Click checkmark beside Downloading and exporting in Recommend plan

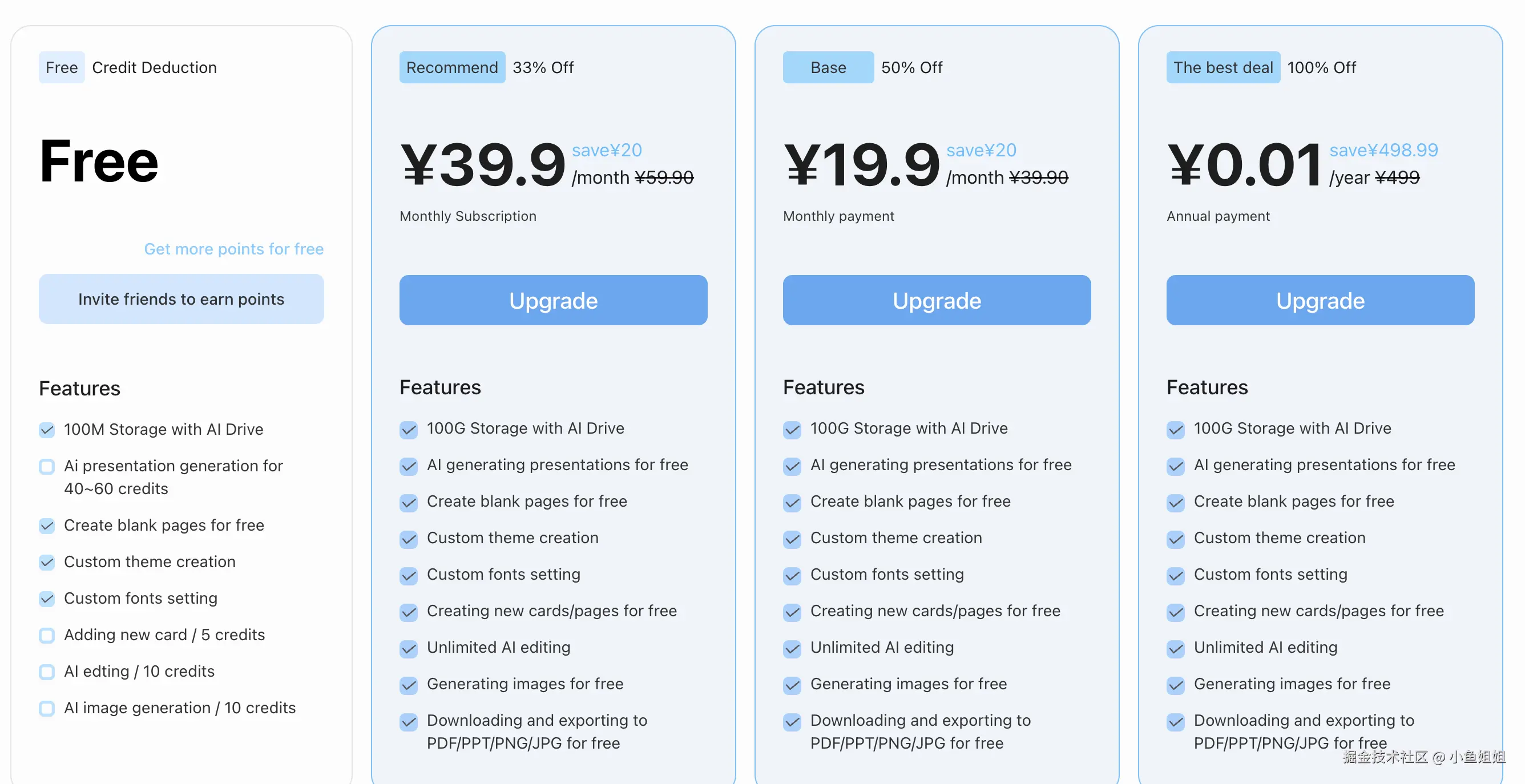pos(409,722)
